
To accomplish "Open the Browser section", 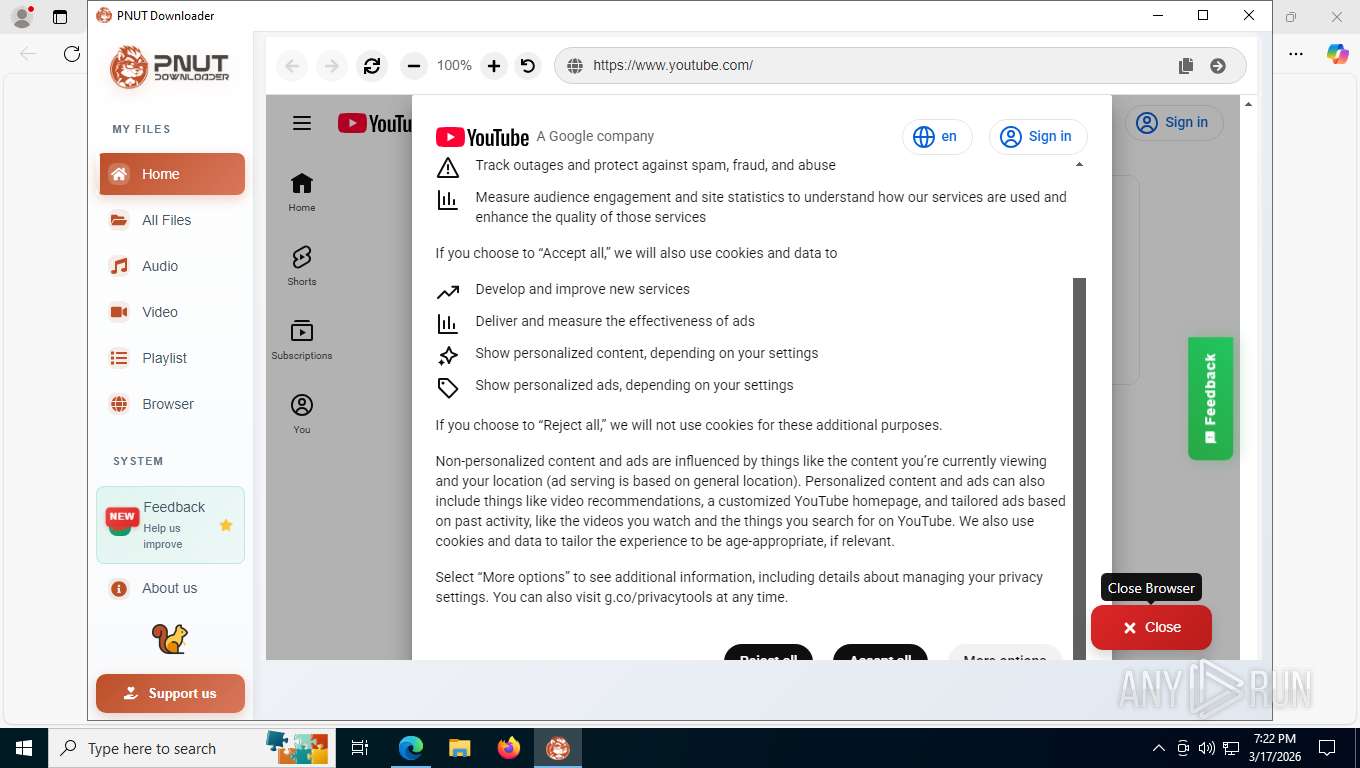I will 172,404.
